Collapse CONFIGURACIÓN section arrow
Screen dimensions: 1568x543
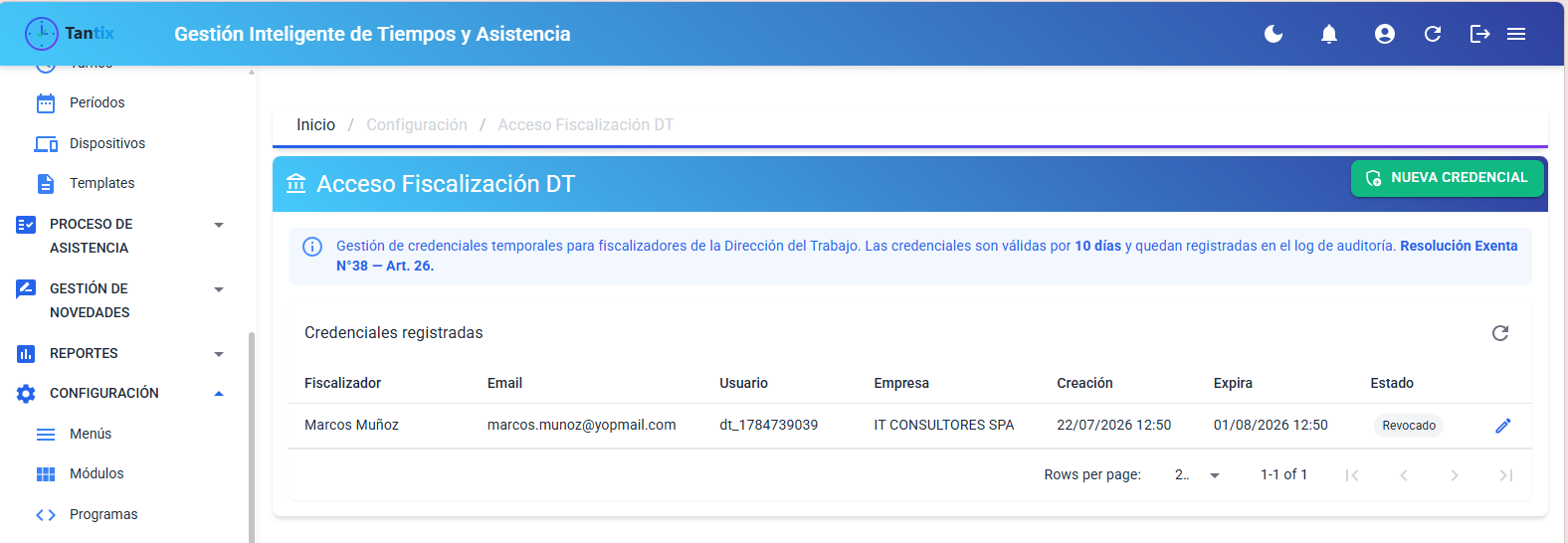(219, 394)
